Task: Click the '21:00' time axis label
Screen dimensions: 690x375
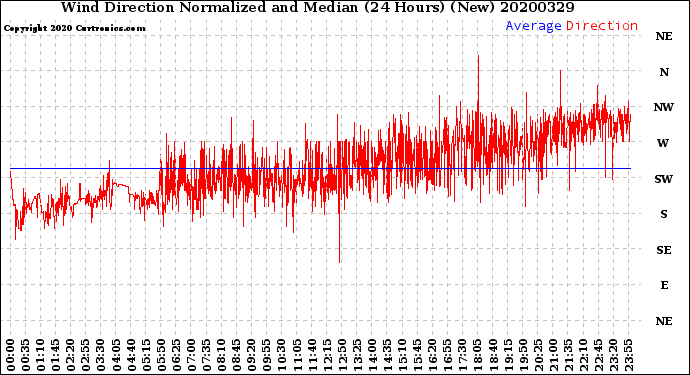Action: click(x=552, y=355)
